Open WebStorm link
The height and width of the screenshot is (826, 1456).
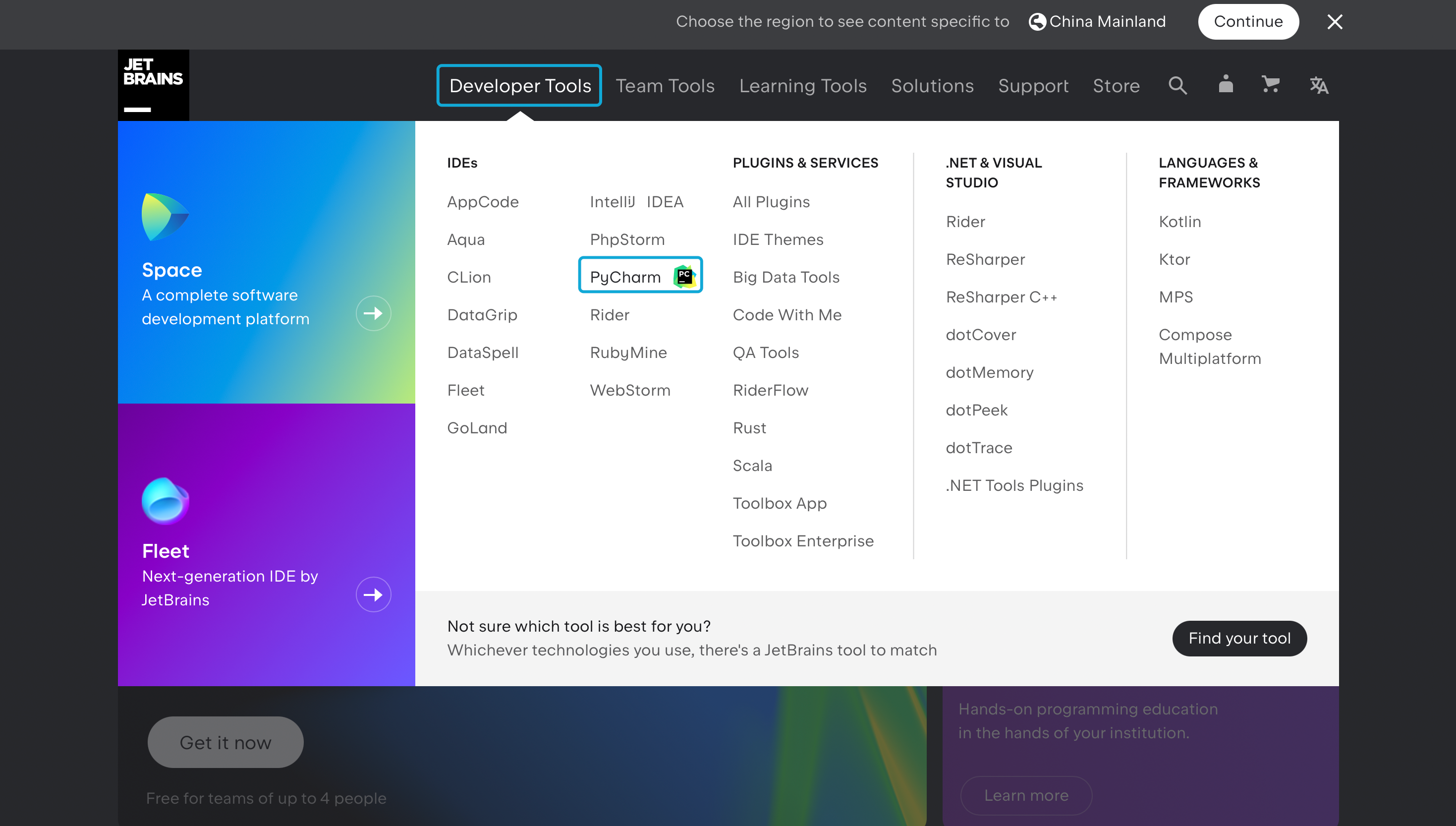click(630, 390)
